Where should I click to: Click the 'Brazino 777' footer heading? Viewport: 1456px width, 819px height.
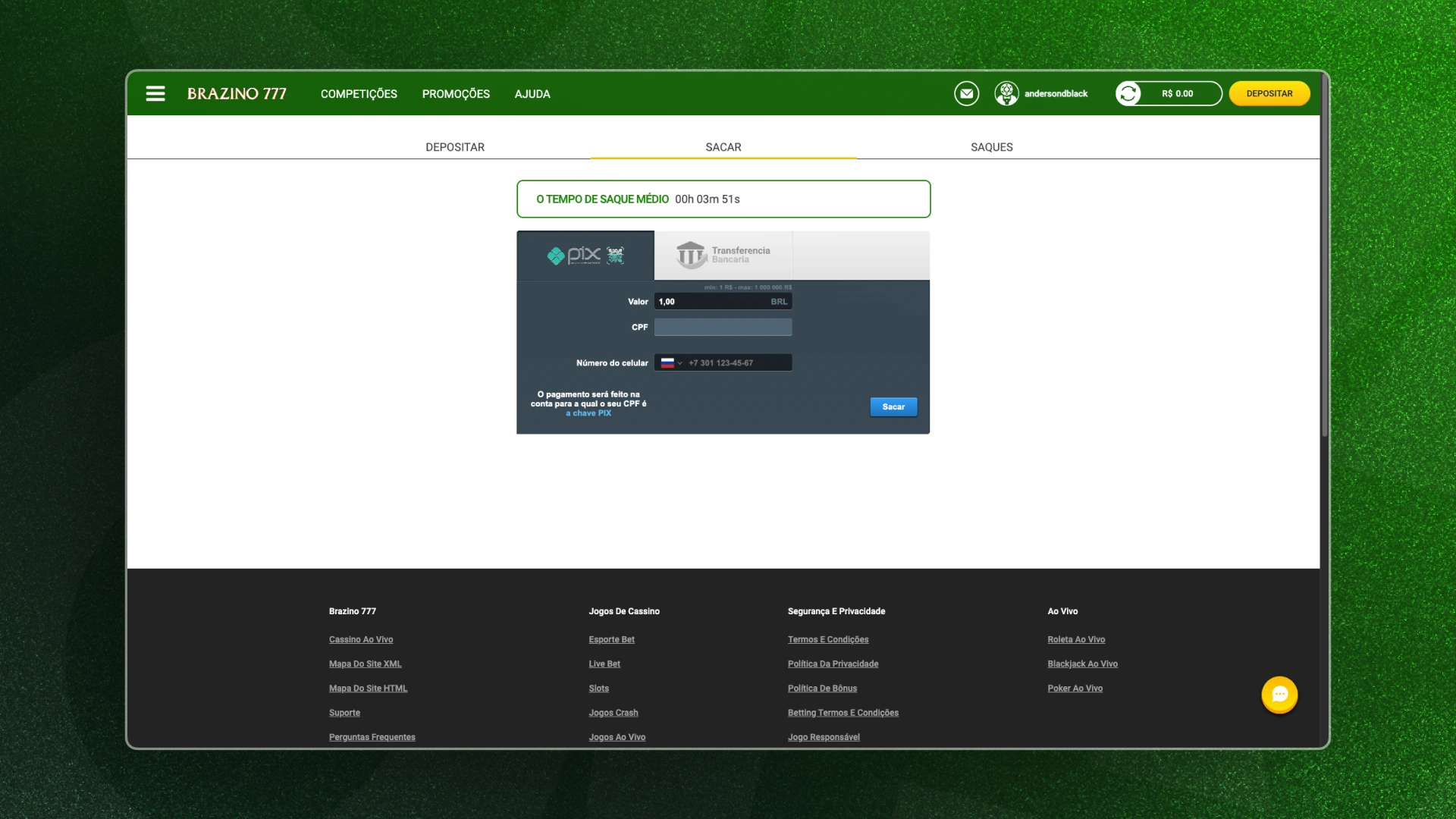click(x=353, y=611)
